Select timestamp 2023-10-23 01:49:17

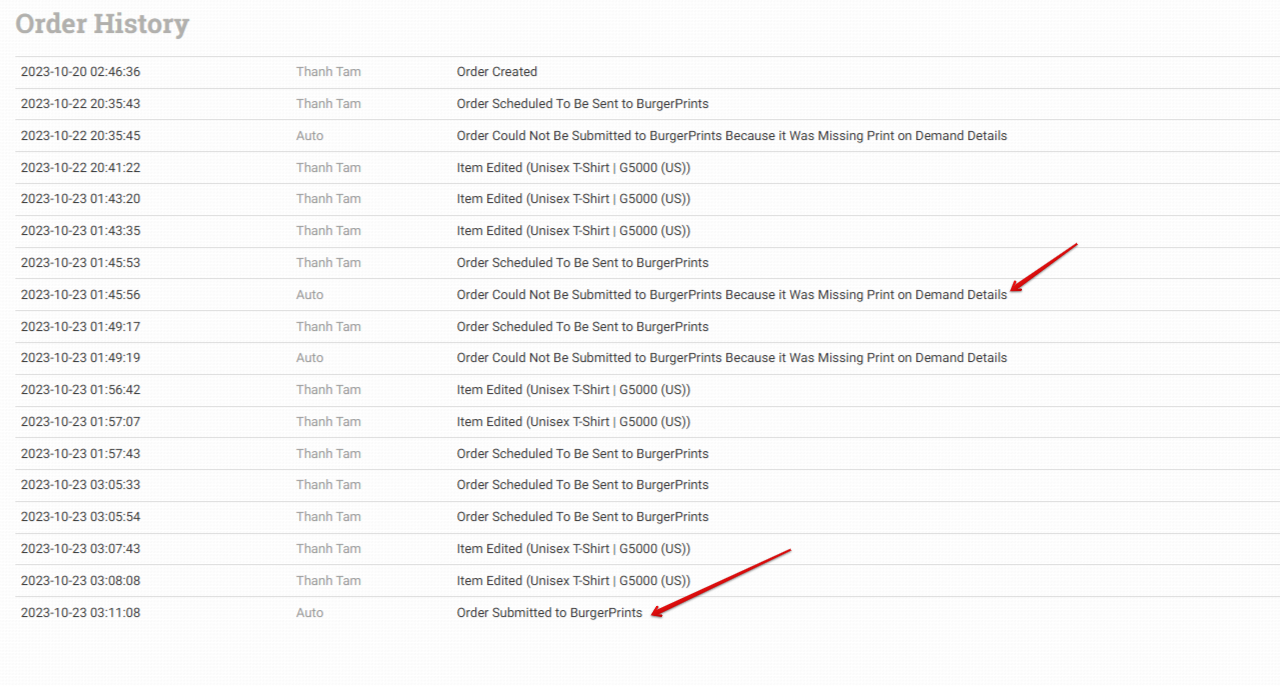pyautogui.click(x=80, y=327)
